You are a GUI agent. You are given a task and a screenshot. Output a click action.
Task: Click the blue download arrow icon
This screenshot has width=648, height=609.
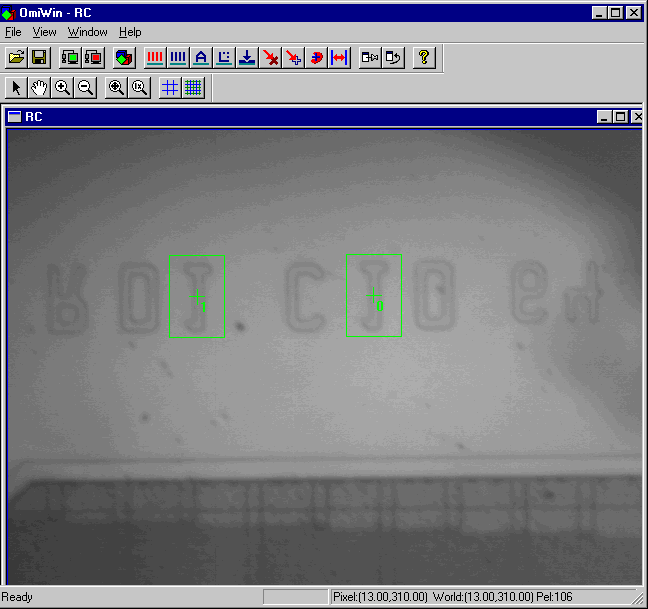point(247,57)
